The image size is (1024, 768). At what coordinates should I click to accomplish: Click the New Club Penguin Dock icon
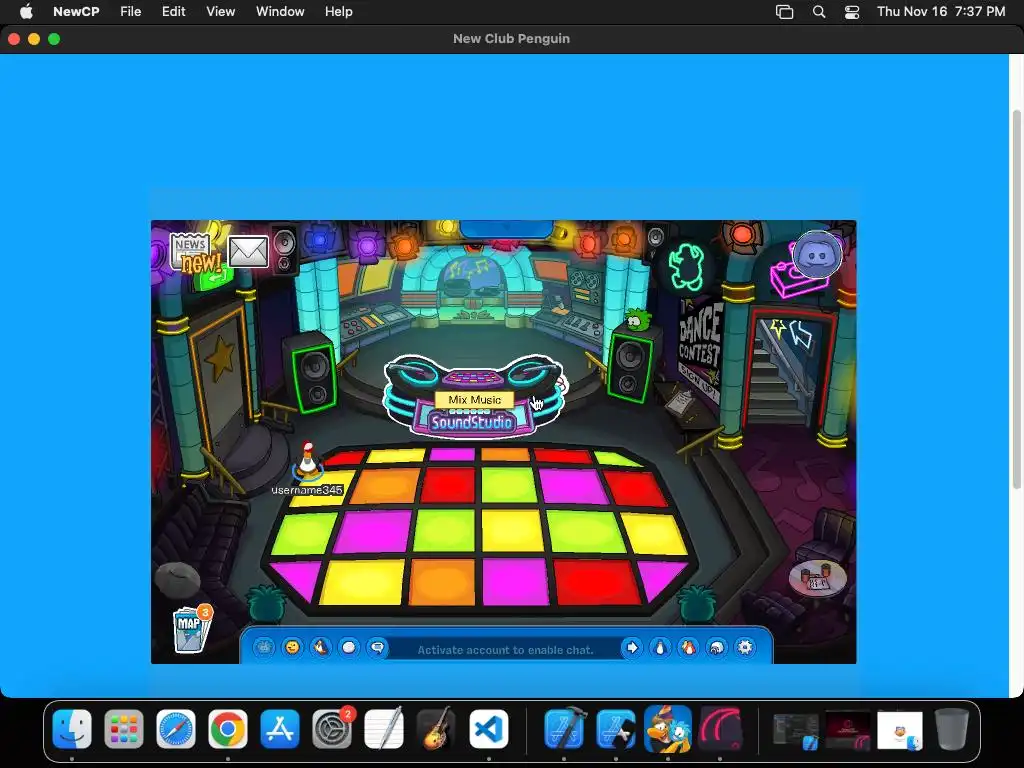(x=667, y=729)
